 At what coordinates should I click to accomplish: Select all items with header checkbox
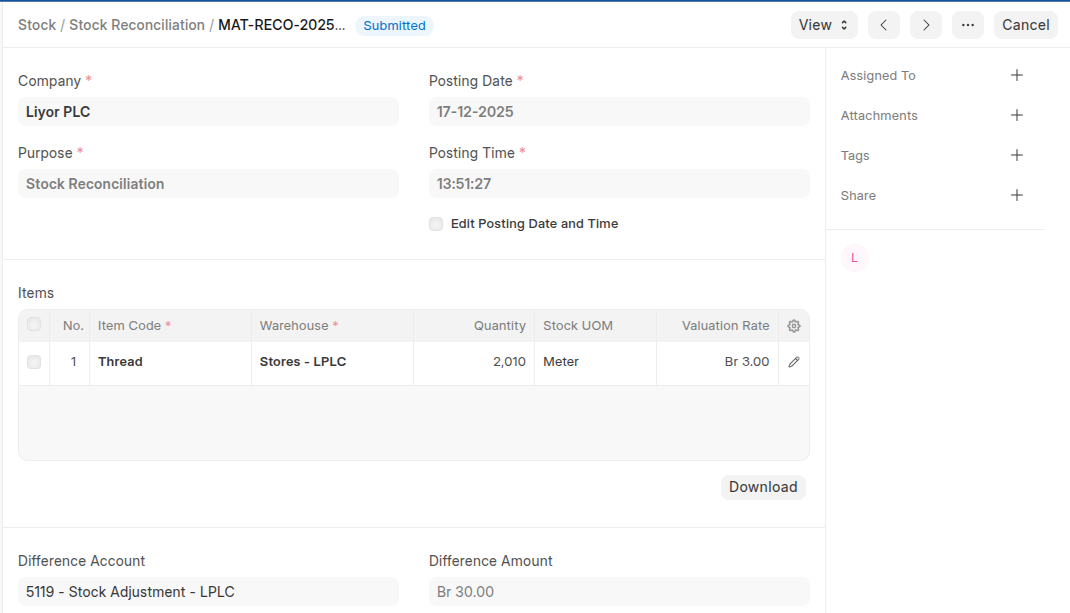pos(34,325)
